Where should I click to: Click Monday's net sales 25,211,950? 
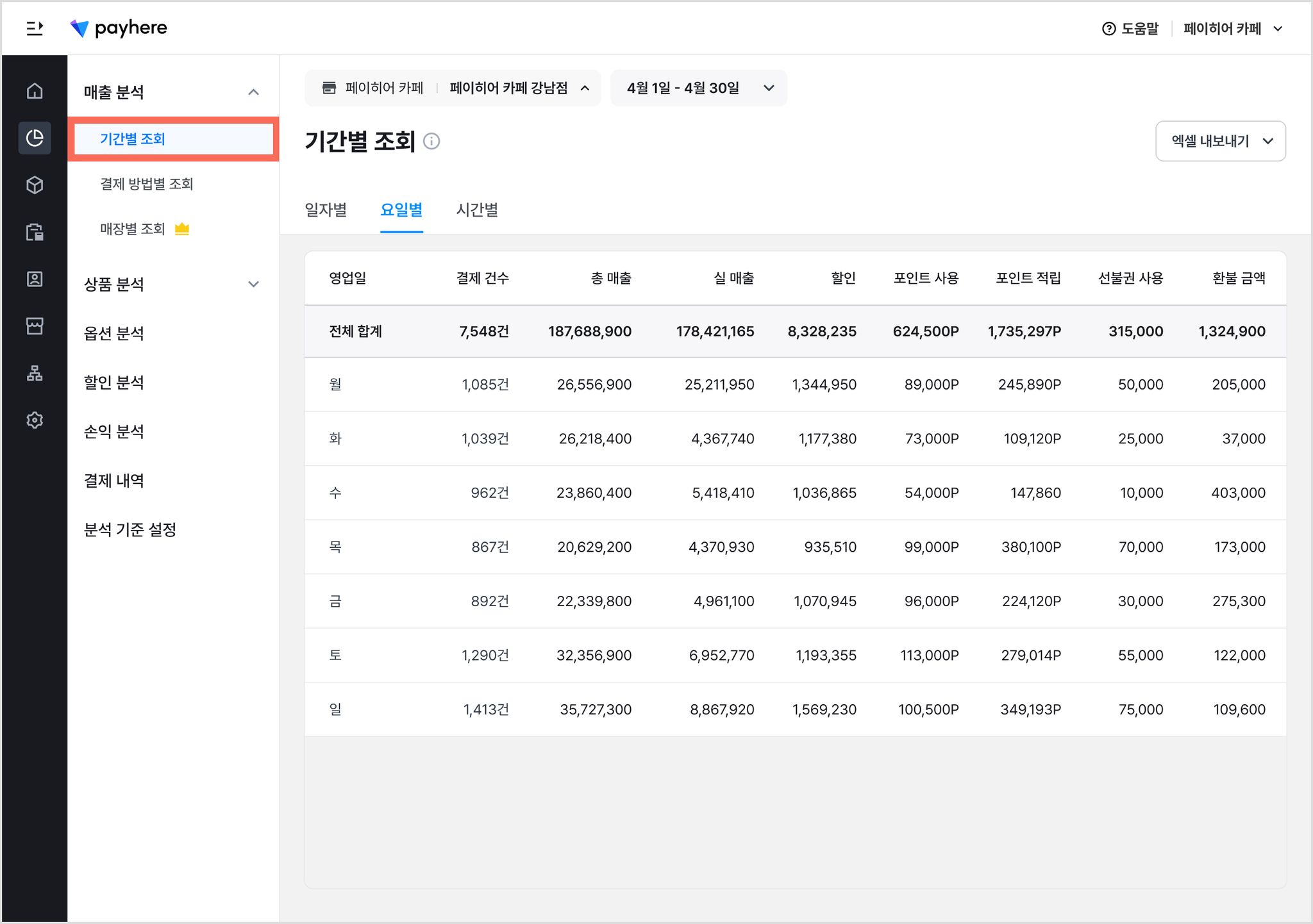(719, 384)
